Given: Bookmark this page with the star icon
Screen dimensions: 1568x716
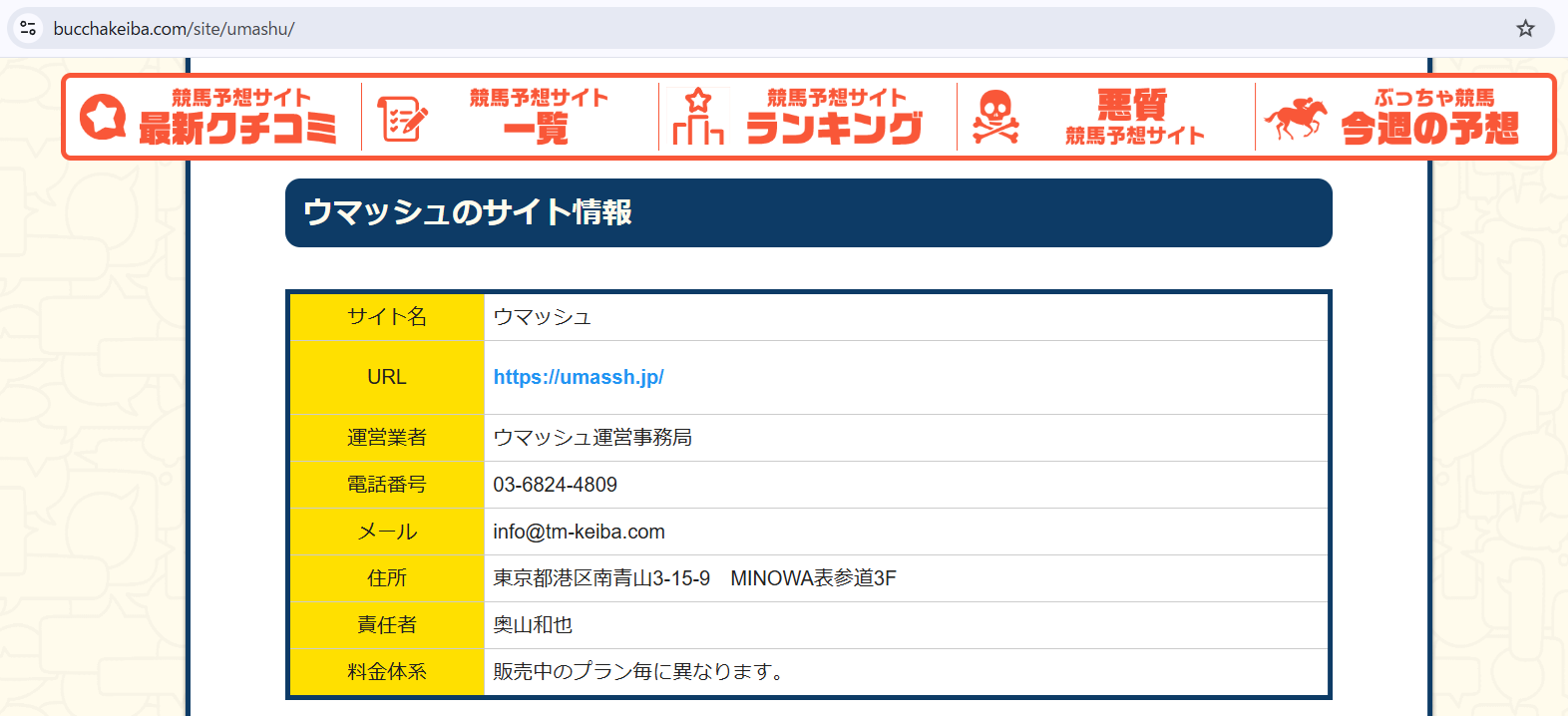Looking at the screenshot, I should (x=1525, y=28).
